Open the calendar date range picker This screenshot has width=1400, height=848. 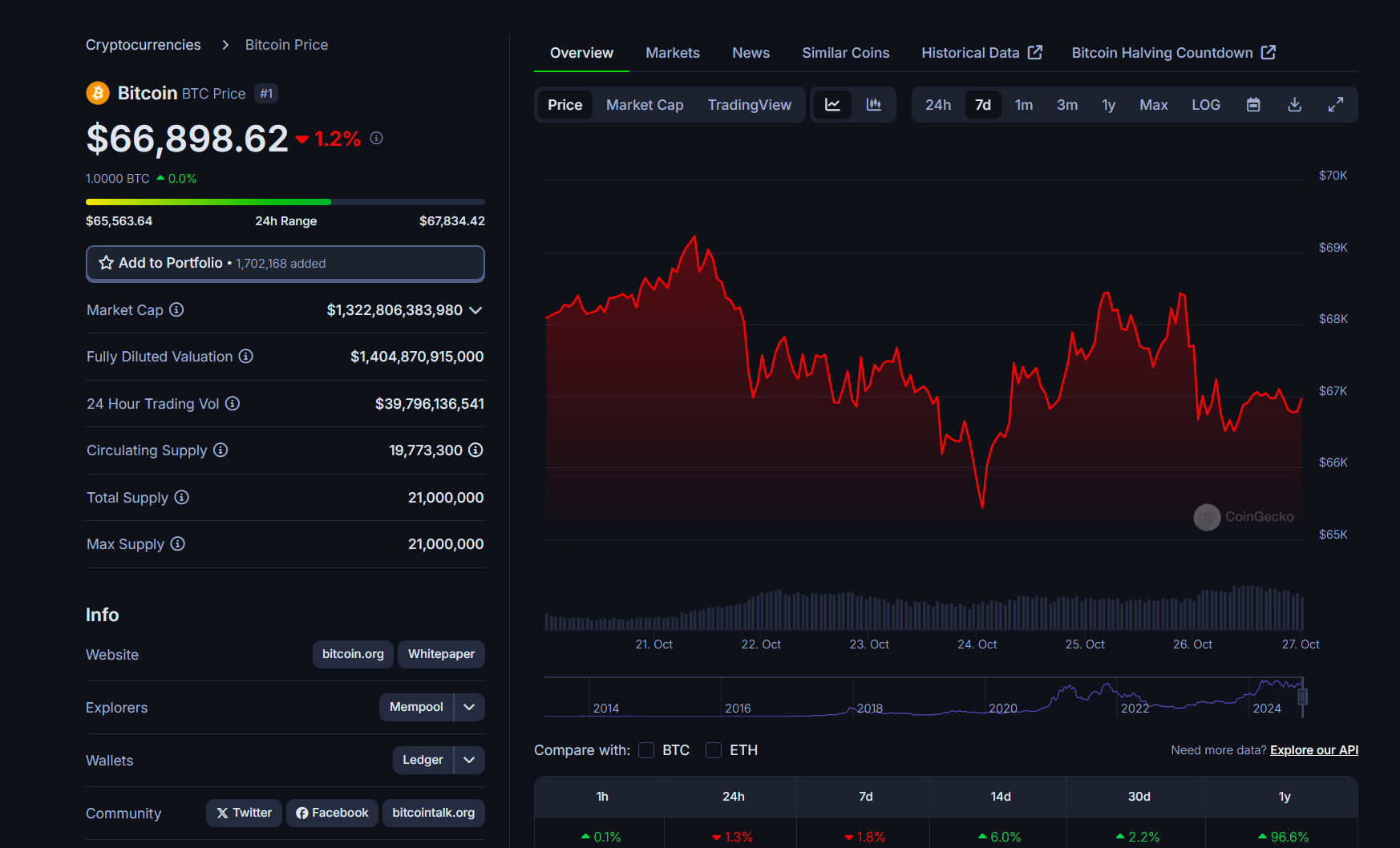(x=1253, y=105)
